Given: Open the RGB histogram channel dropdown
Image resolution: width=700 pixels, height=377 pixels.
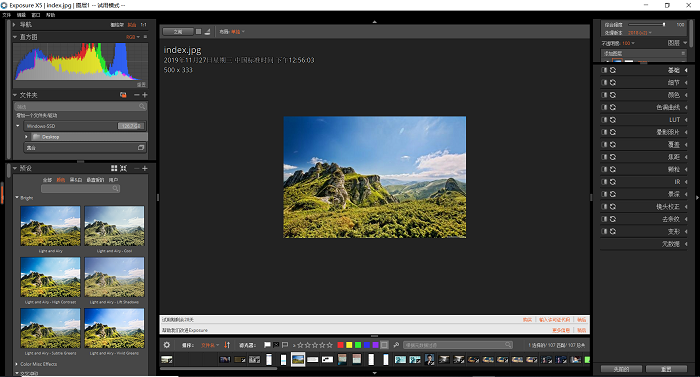Looking at the screenshot, I should [133, 37].
